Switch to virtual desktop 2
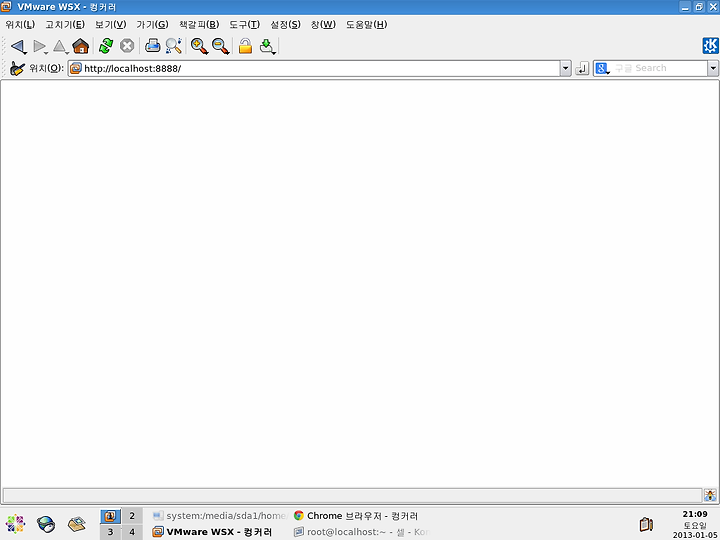The image size is (720, 540). pos(132,516)
